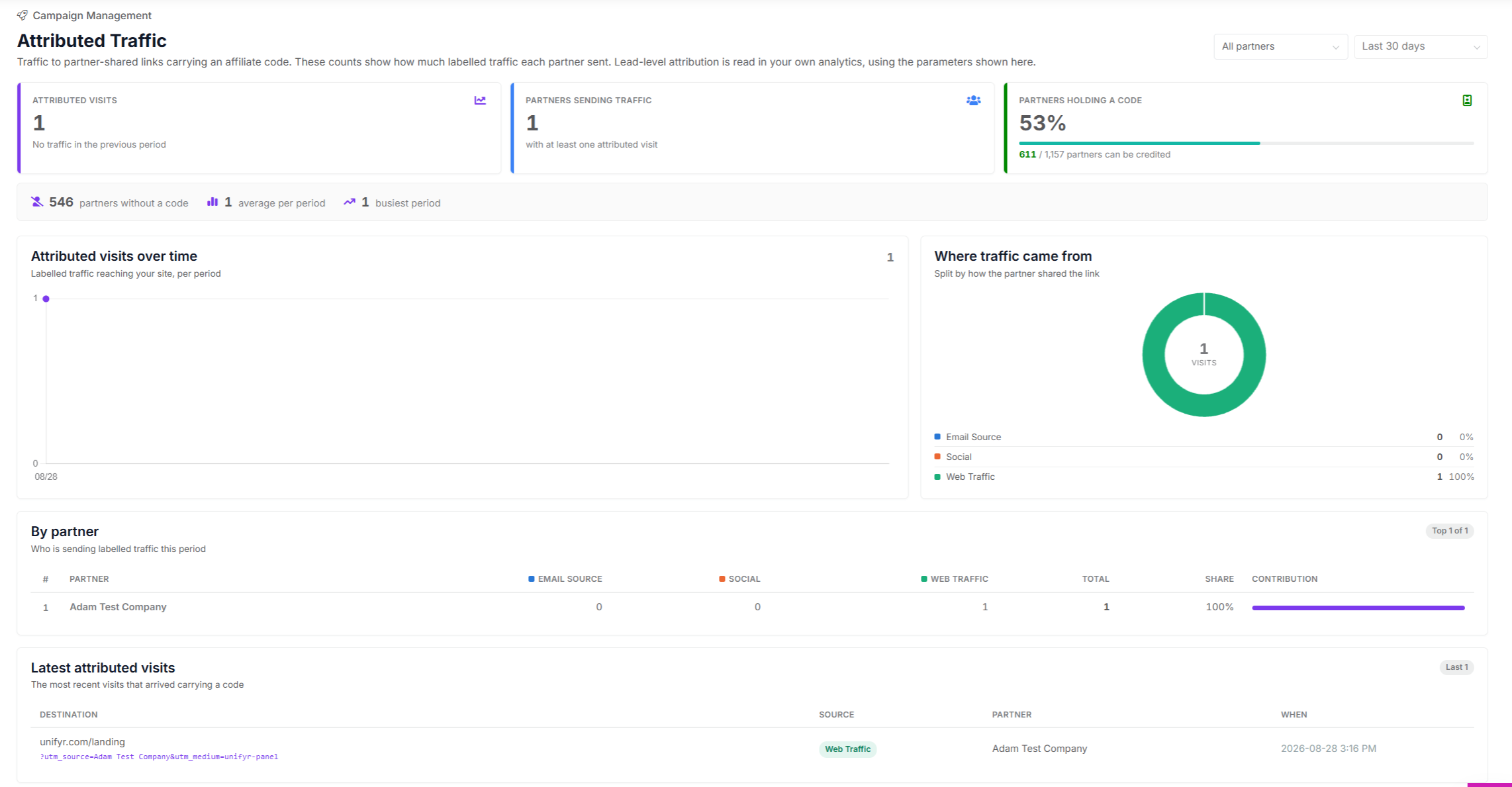The width and height of the screenshot is (1512, 787).
Task: Sort by the WEB TRAFFIC column header
Action: [x=955, y=579]
